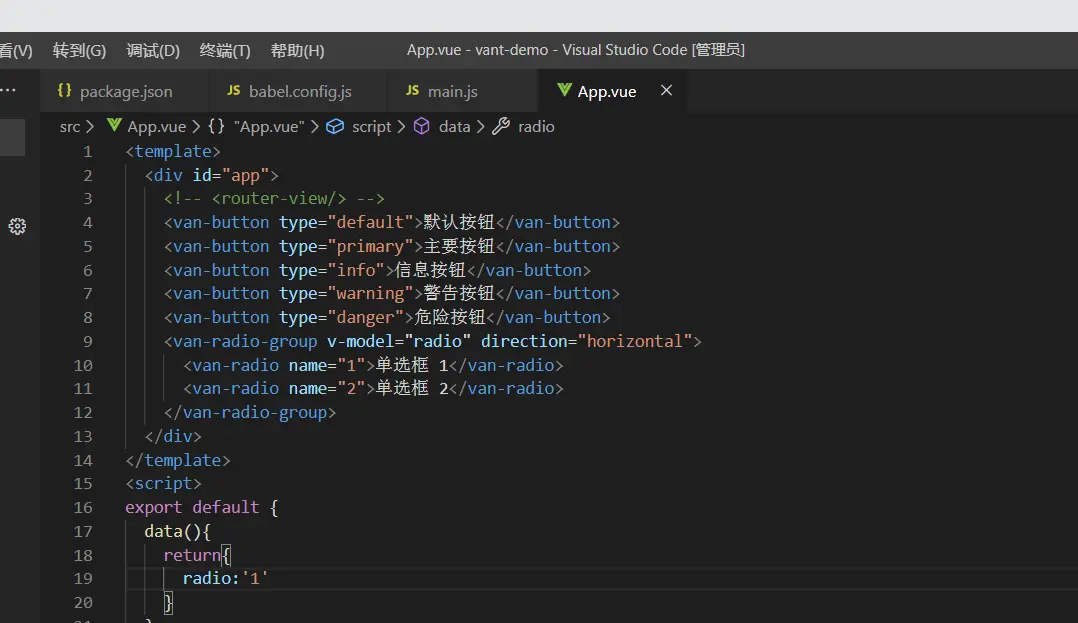Expand the quoted "App.vue" breadcrumb segment
Viewport: 1078px width, 623px height.
click(268, 127)
